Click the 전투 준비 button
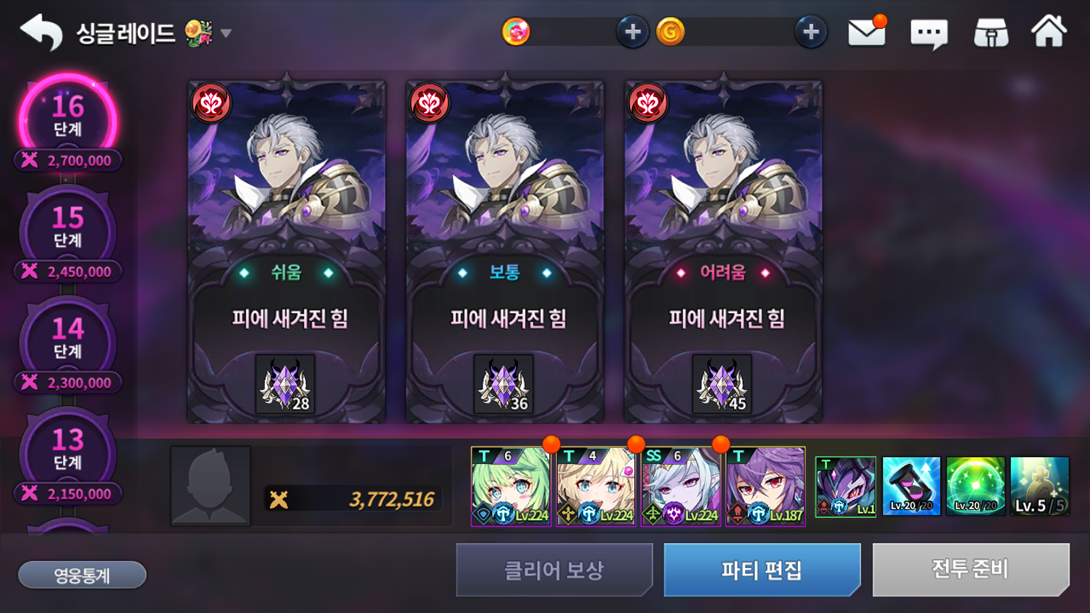The width and height of the screenshot is (1090, 613). 970,570
